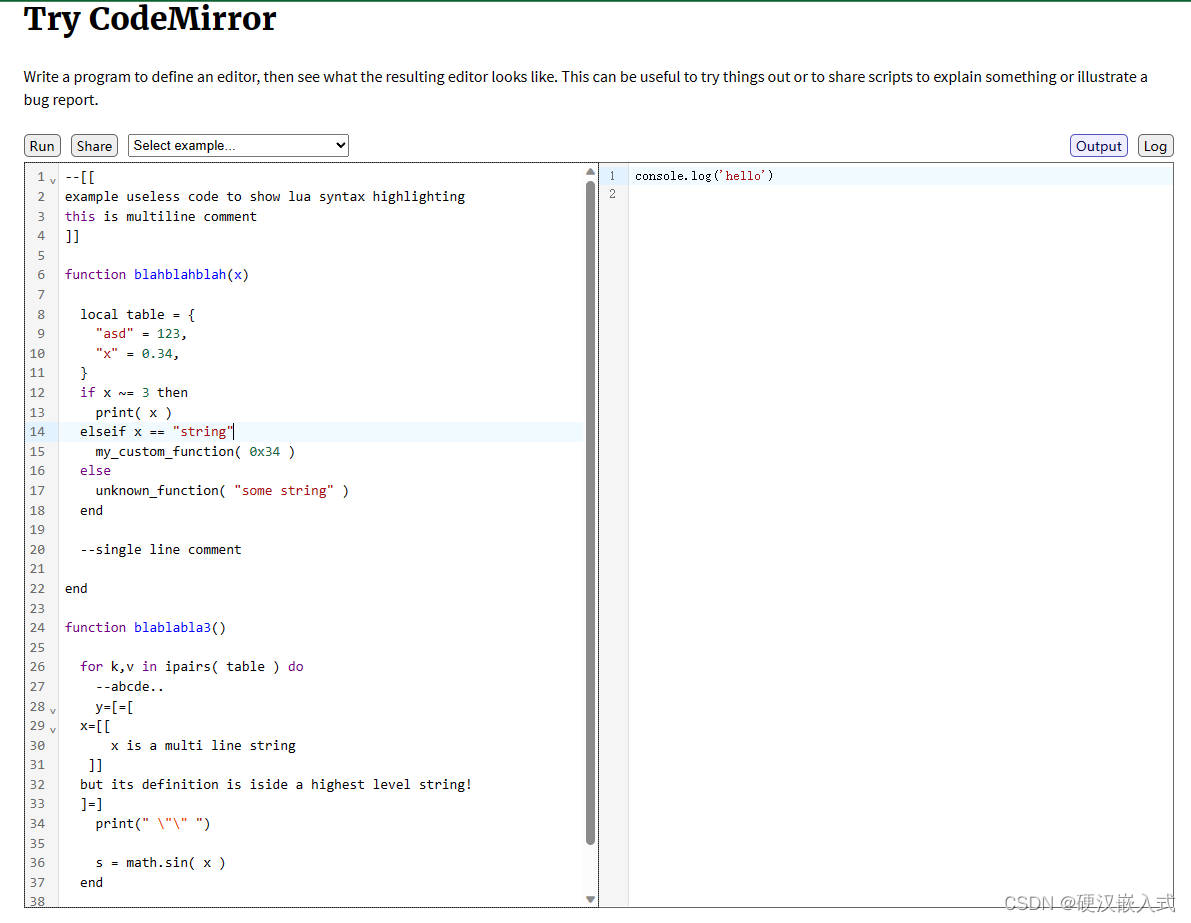The height and width of the screenshot is (923, 1191).
Task: Click the Share button
Action: pyautogui.click(x=94, y=146)
